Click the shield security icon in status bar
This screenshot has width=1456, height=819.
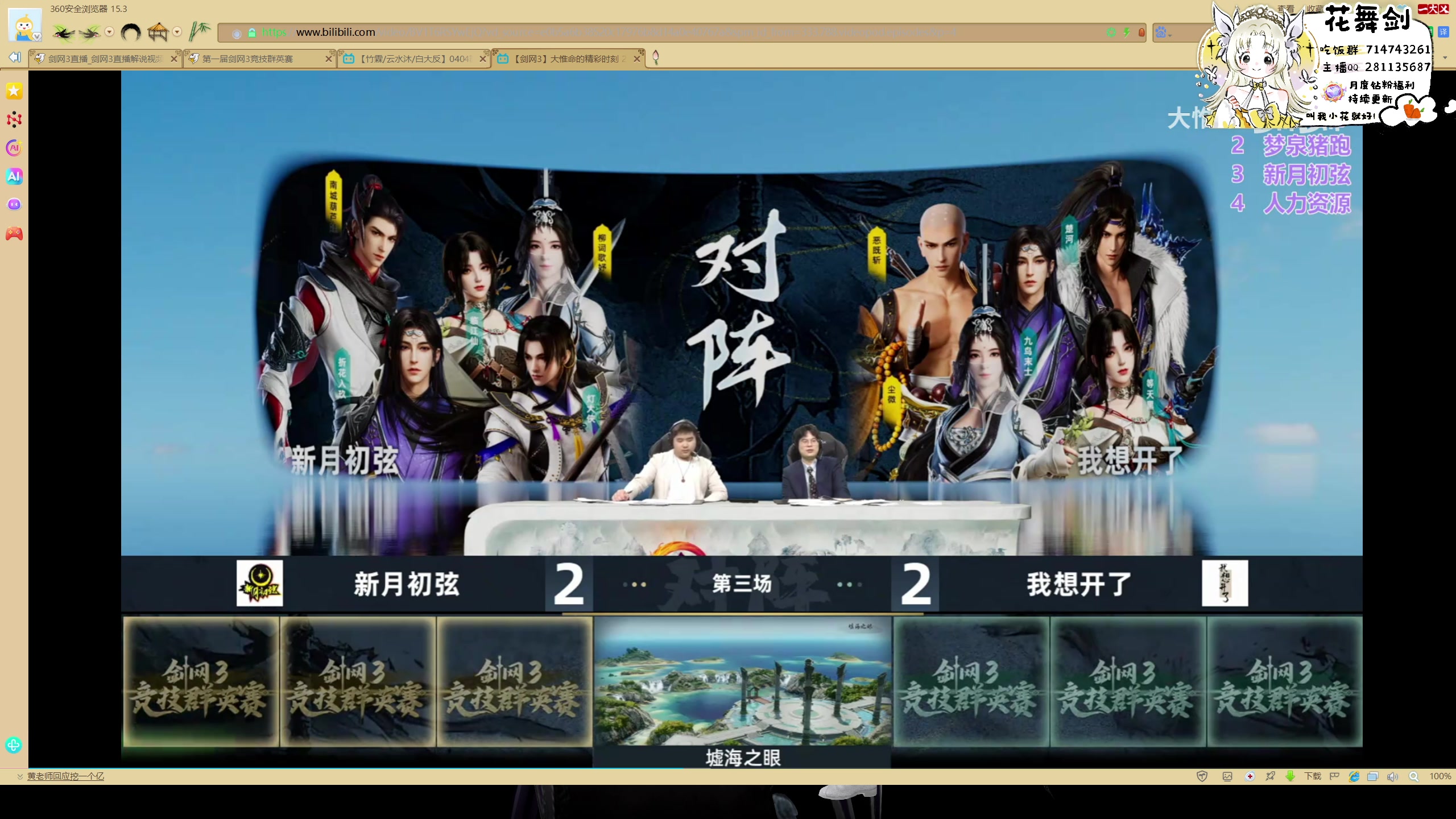click(1202, 776)
